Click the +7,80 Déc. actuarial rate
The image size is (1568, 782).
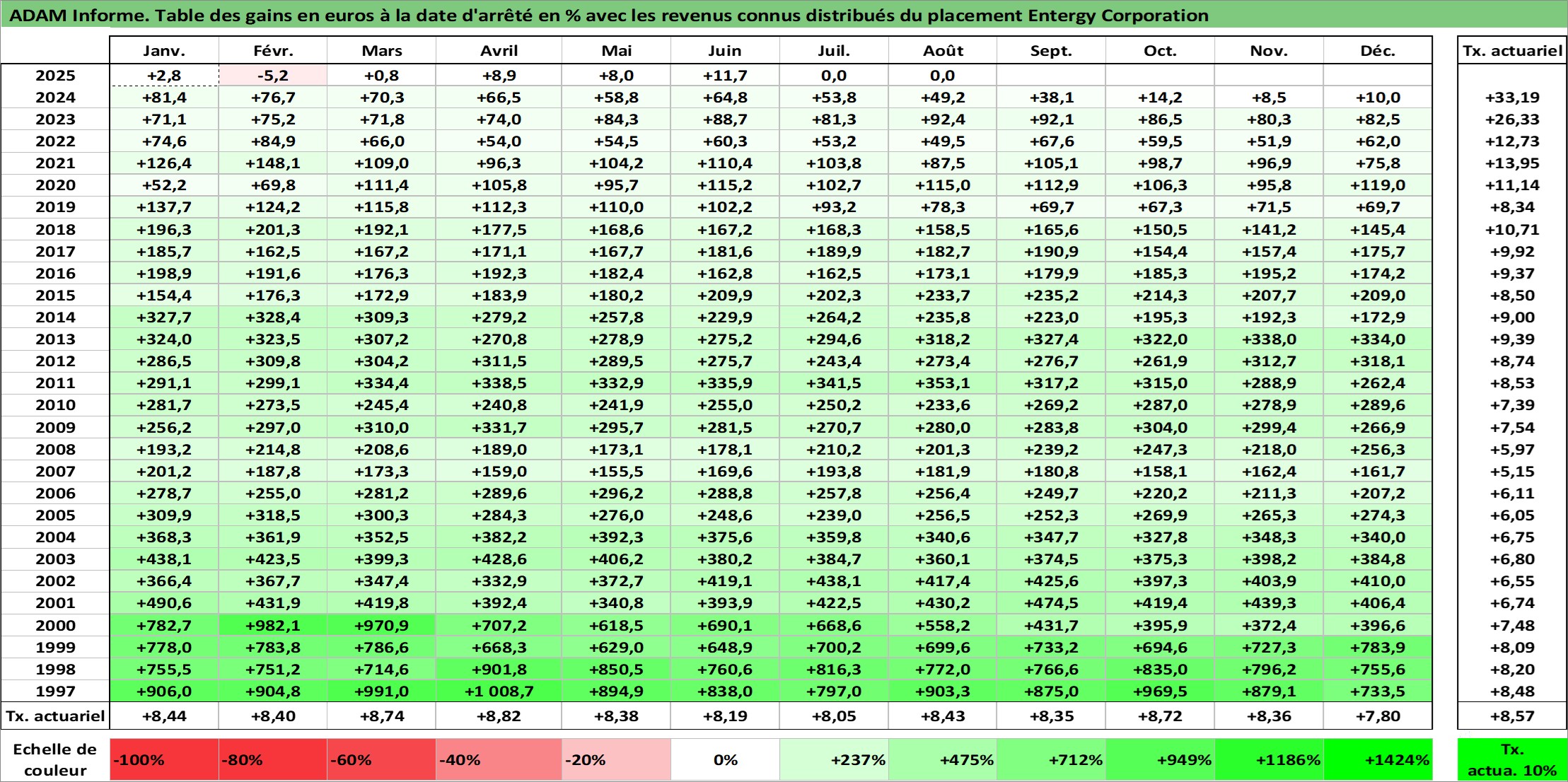1378,716
